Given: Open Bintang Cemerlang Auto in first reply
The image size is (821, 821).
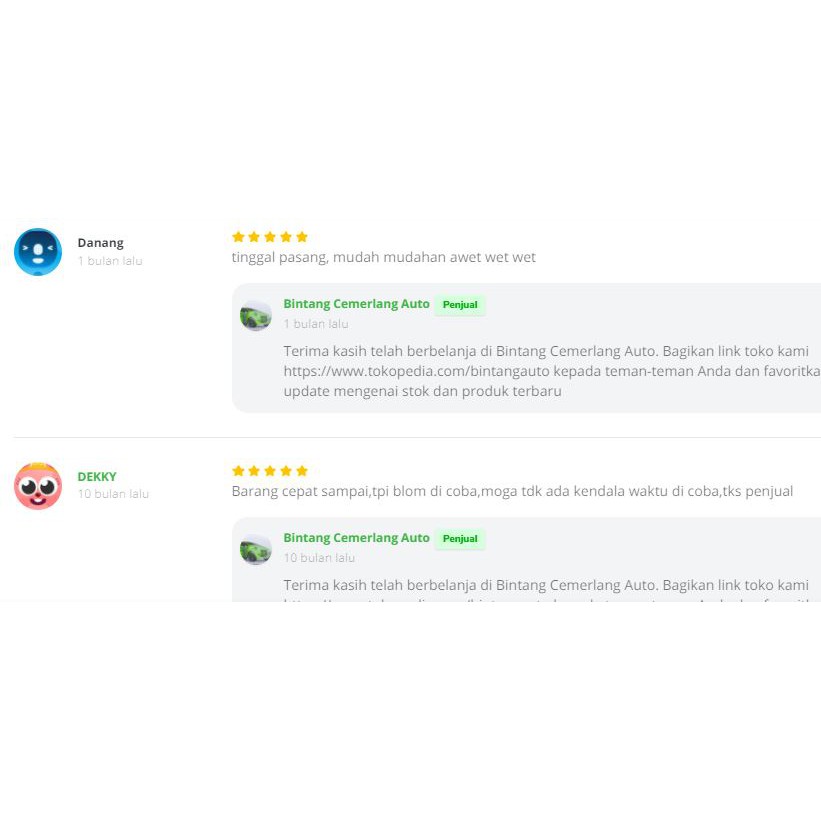Looking at the screenshot, I should pyautogui.click(x=356, y=304).
